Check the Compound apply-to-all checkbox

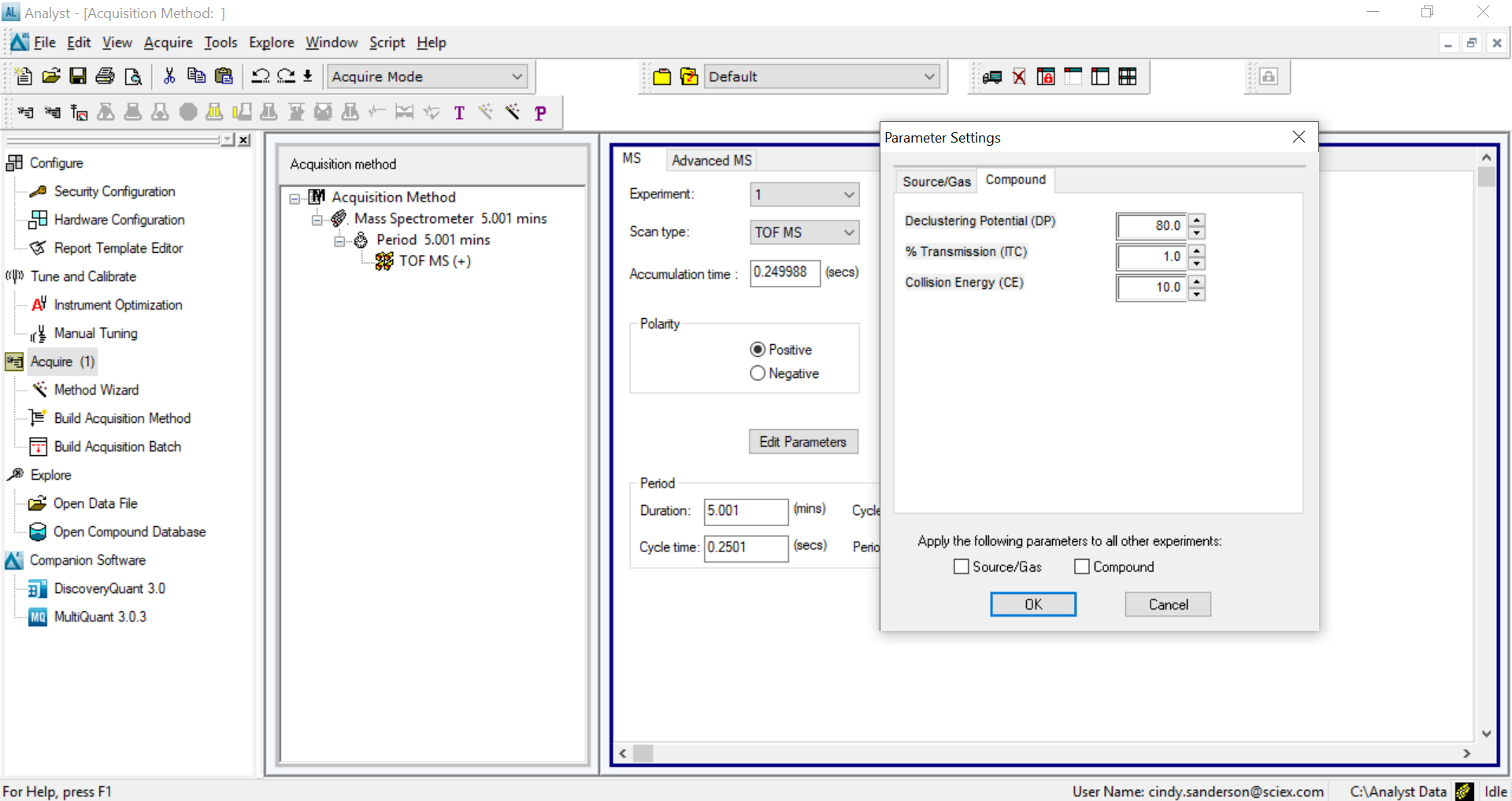click(x=1082, y=567)
